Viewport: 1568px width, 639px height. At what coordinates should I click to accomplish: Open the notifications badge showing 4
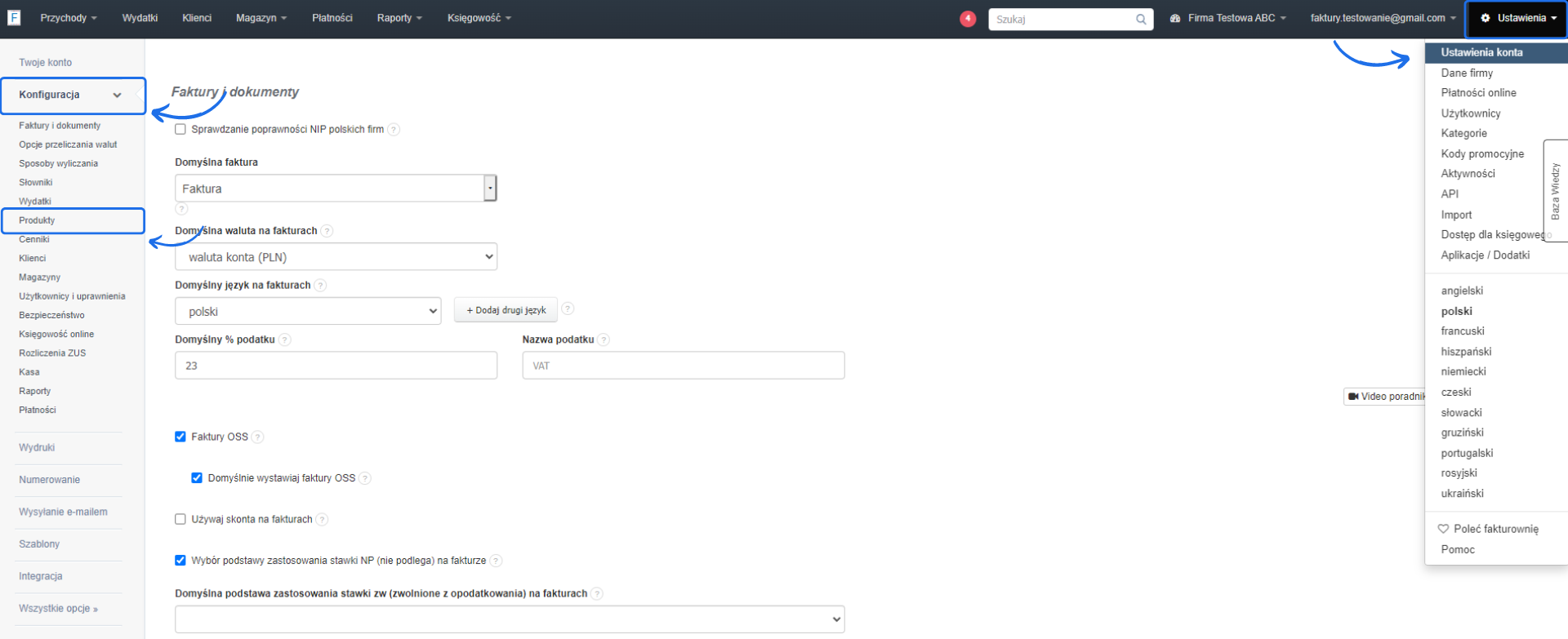968,18
